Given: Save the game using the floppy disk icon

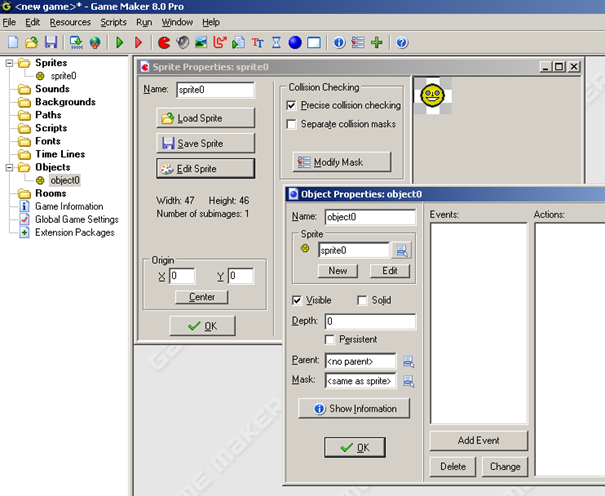Looking at the screenshot, I should 50,43.
